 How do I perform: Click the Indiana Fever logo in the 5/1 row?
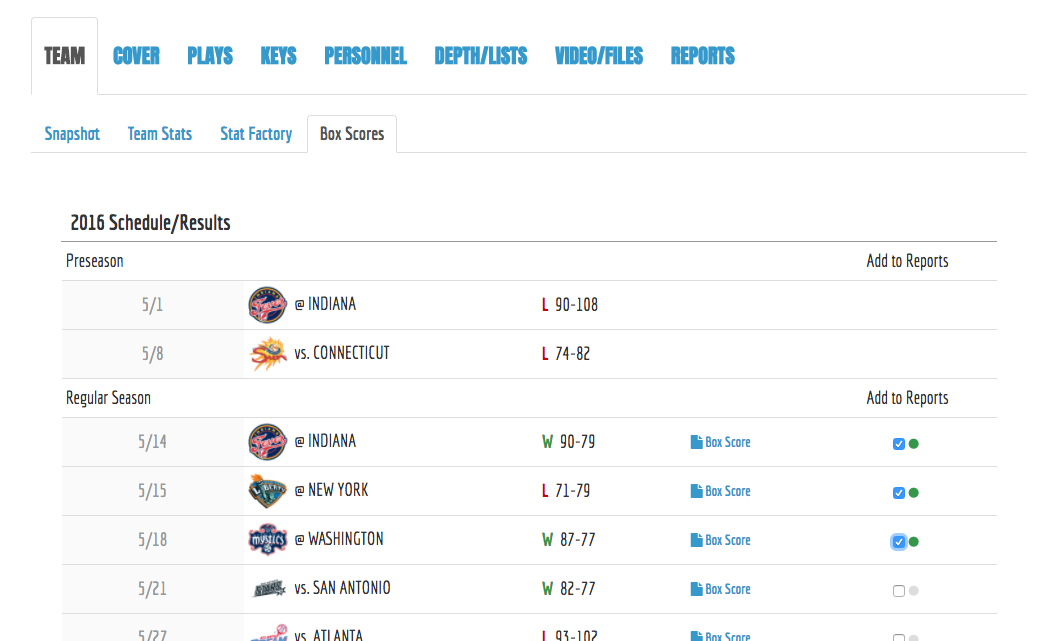[267, 305]
